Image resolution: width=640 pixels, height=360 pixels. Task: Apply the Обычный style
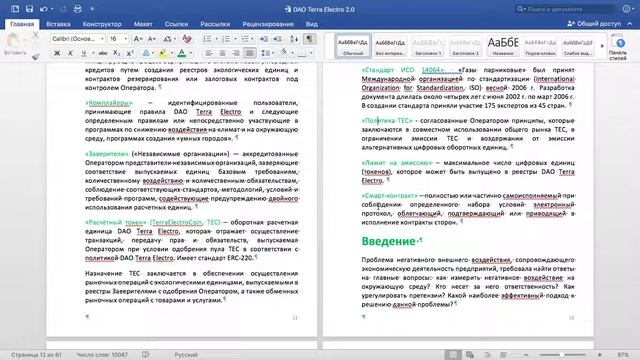coord(353,46)
